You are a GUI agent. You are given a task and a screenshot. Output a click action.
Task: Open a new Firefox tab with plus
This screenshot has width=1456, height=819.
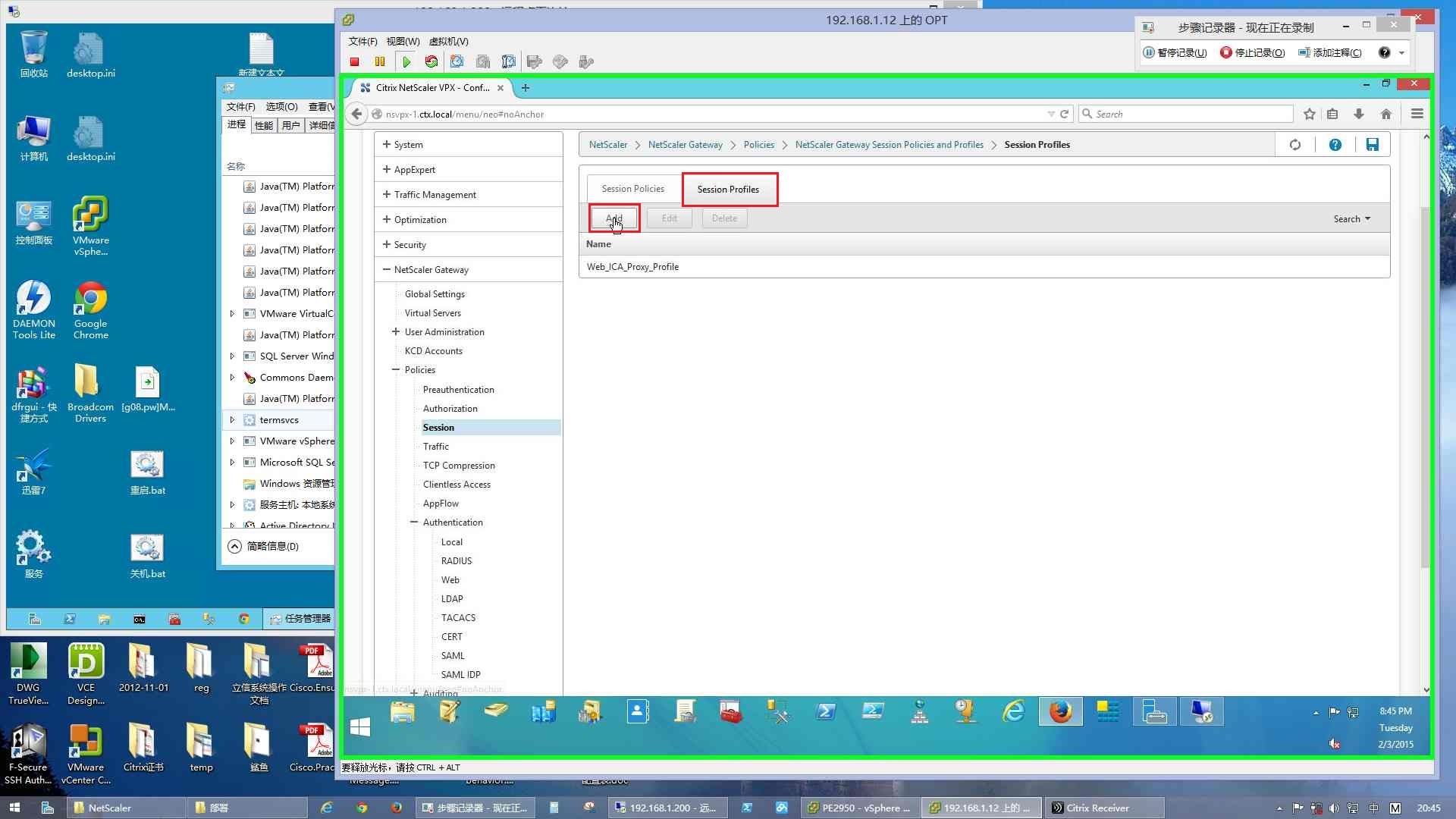pos(525,88)
